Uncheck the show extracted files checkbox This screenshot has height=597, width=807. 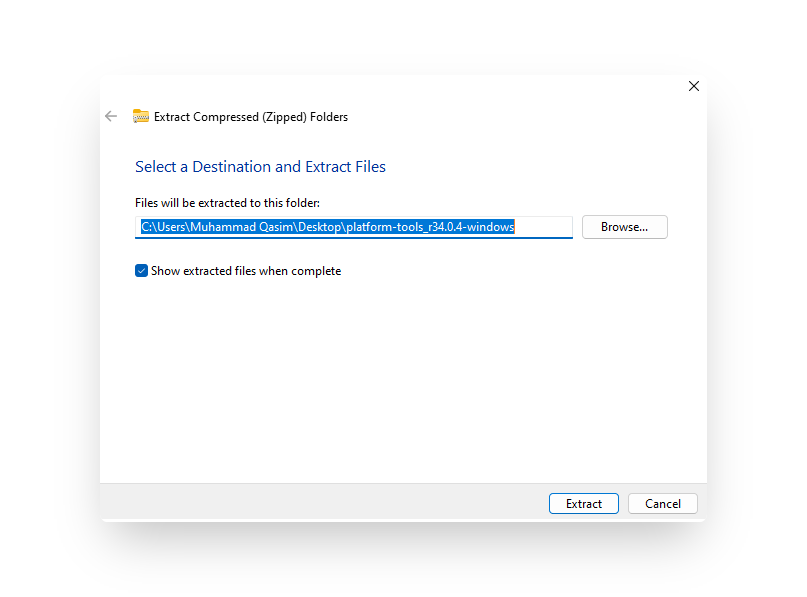(x=142, y=271)
